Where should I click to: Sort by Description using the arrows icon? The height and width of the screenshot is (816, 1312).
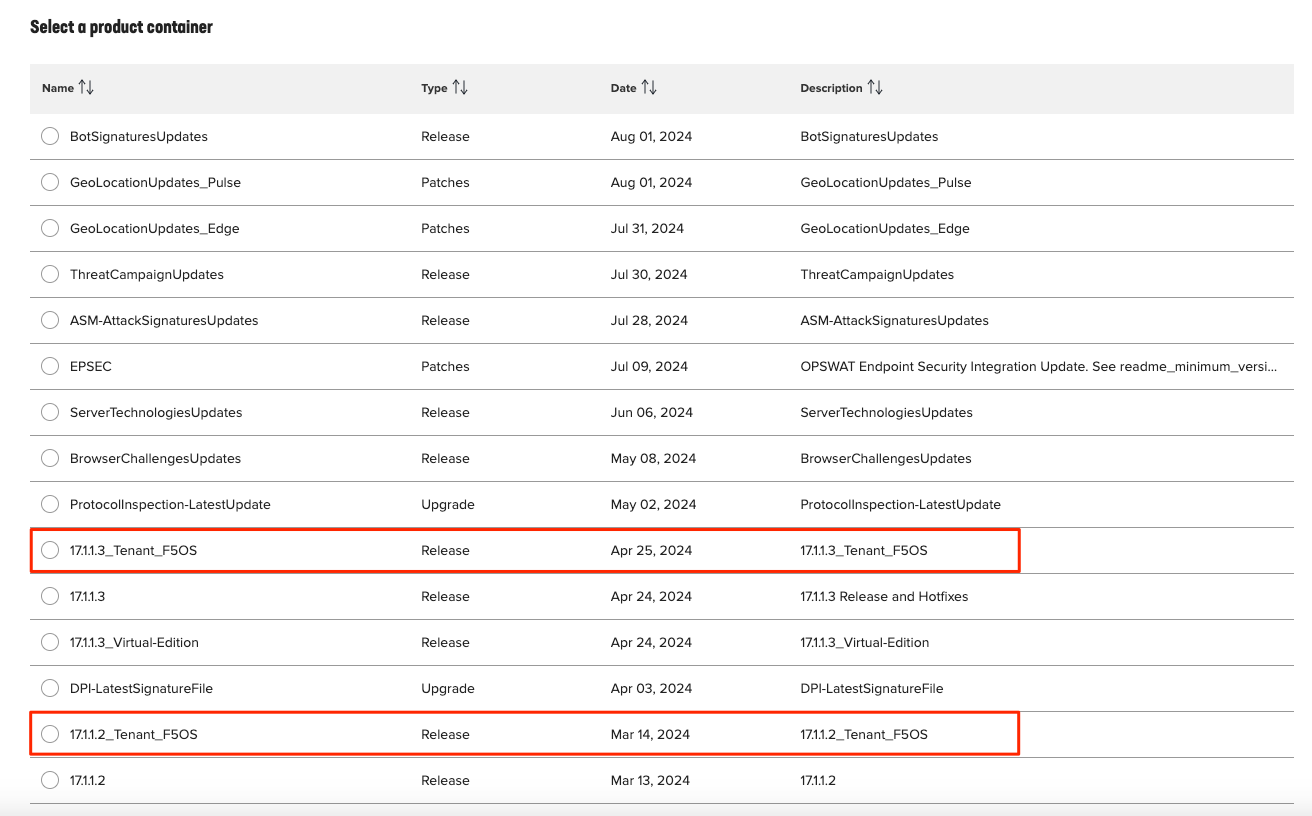tap(875, 88)
